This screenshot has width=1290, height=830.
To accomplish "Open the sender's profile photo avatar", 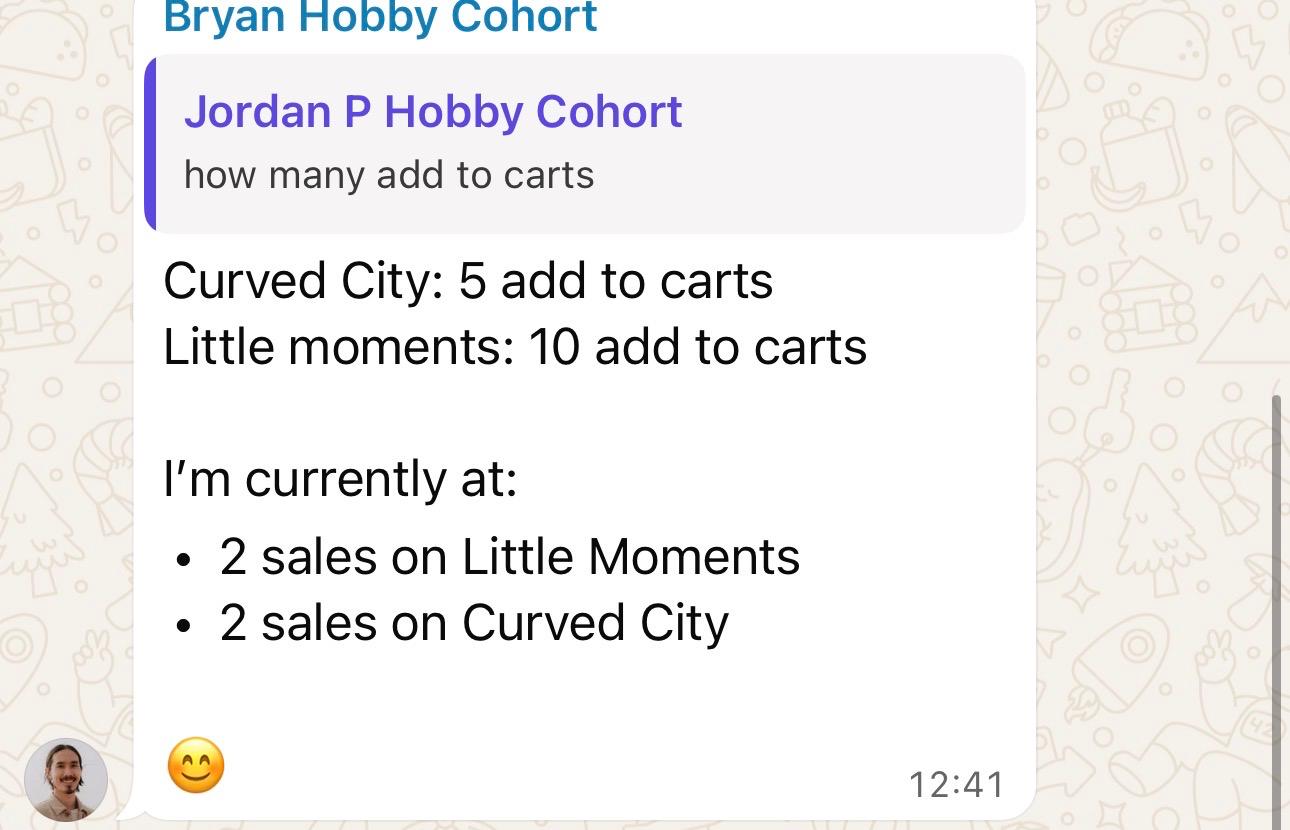I will [66, 780].
